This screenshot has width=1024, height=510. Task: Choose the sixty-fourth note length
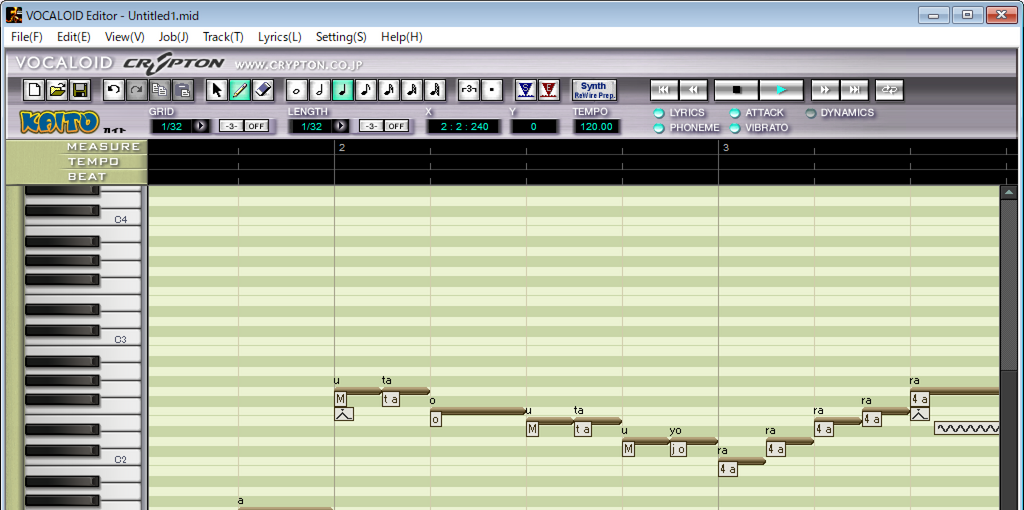[435, 89]
